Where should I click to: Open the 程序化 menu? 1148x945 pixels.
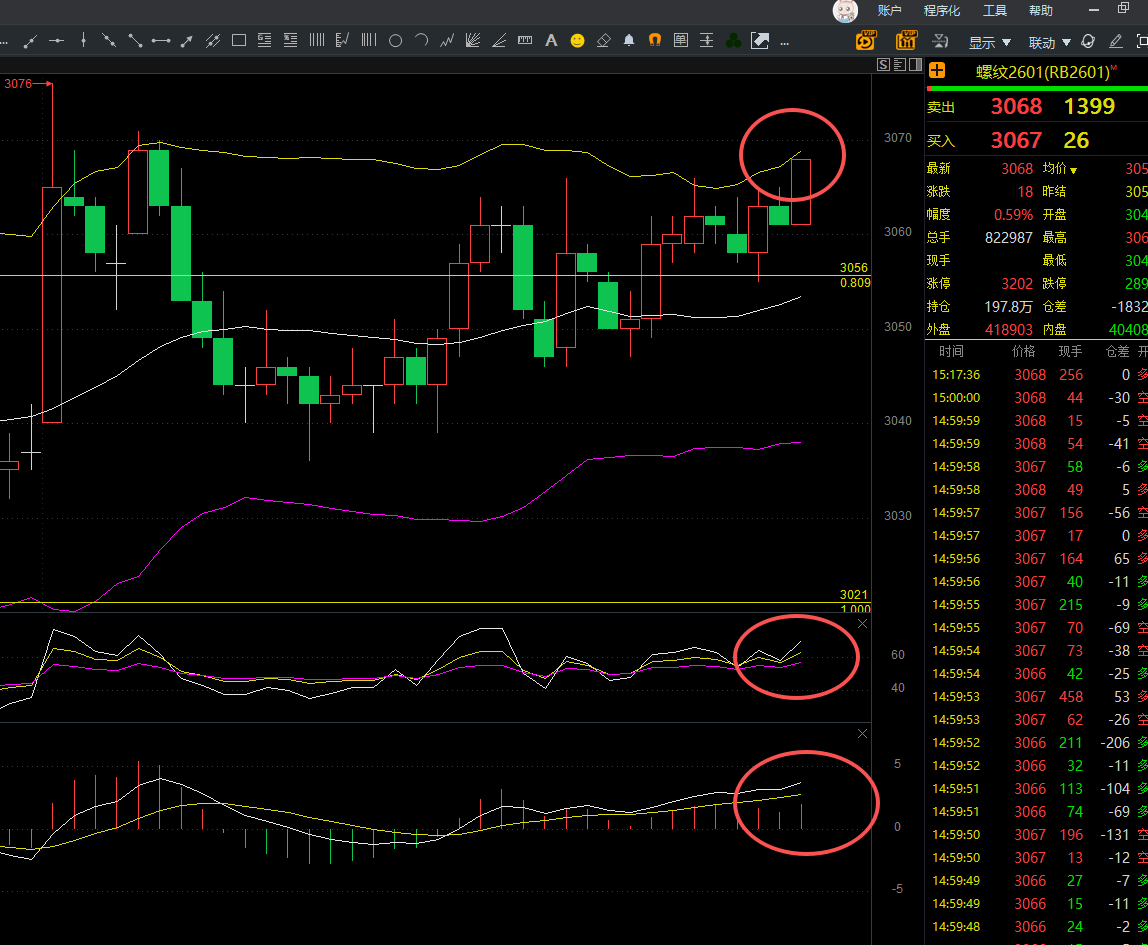point(942,10)
